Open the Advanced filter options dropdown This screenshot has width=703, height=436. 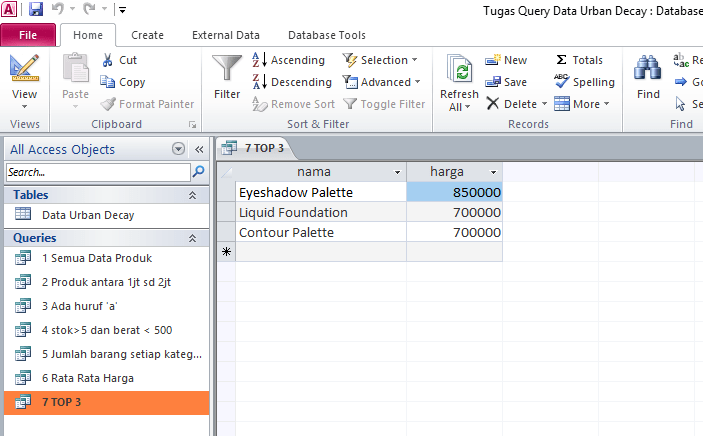tap(382, 82)
